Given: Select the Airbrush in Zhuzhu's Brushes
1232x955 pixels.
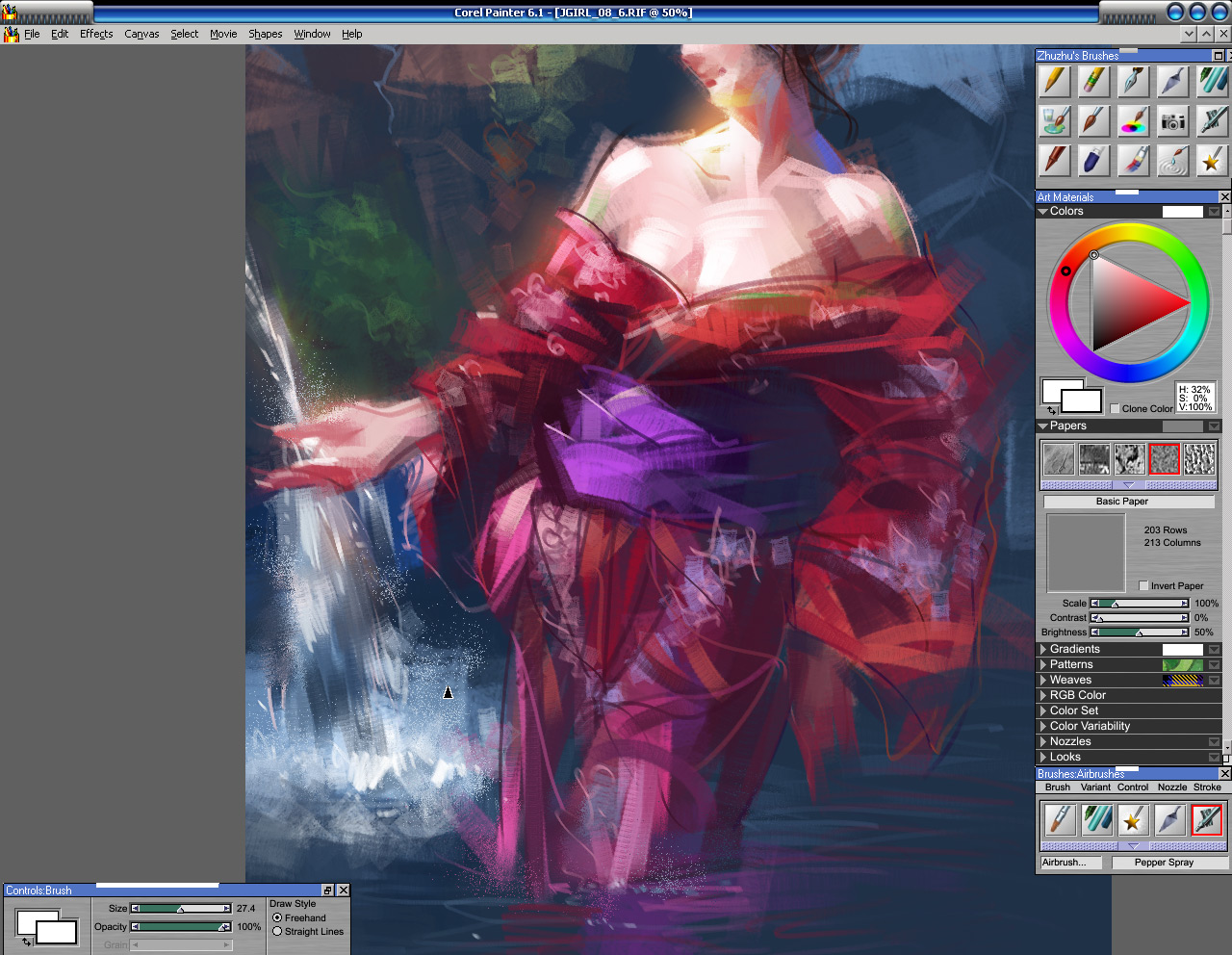Looking at the screenshot, I should 1212,121.
